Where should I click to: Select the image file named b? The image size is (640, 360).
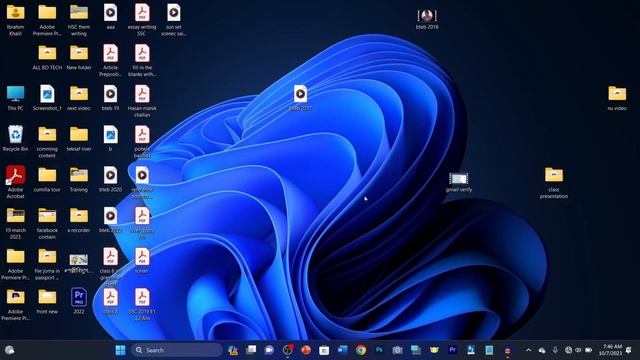point(111,139)
